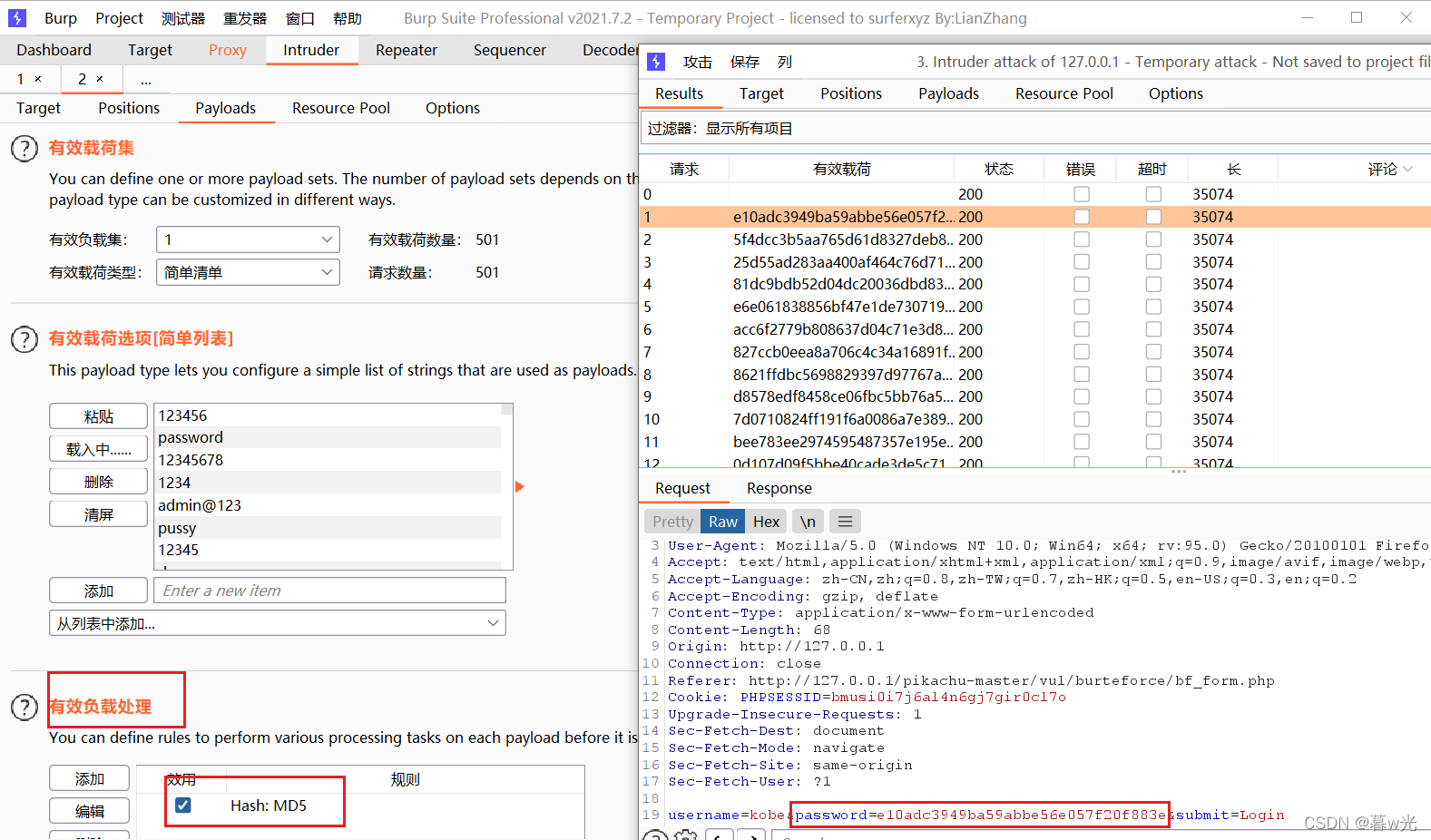Open the 测试器 menu
1431x840 pixels.
[x=183, y=18]
